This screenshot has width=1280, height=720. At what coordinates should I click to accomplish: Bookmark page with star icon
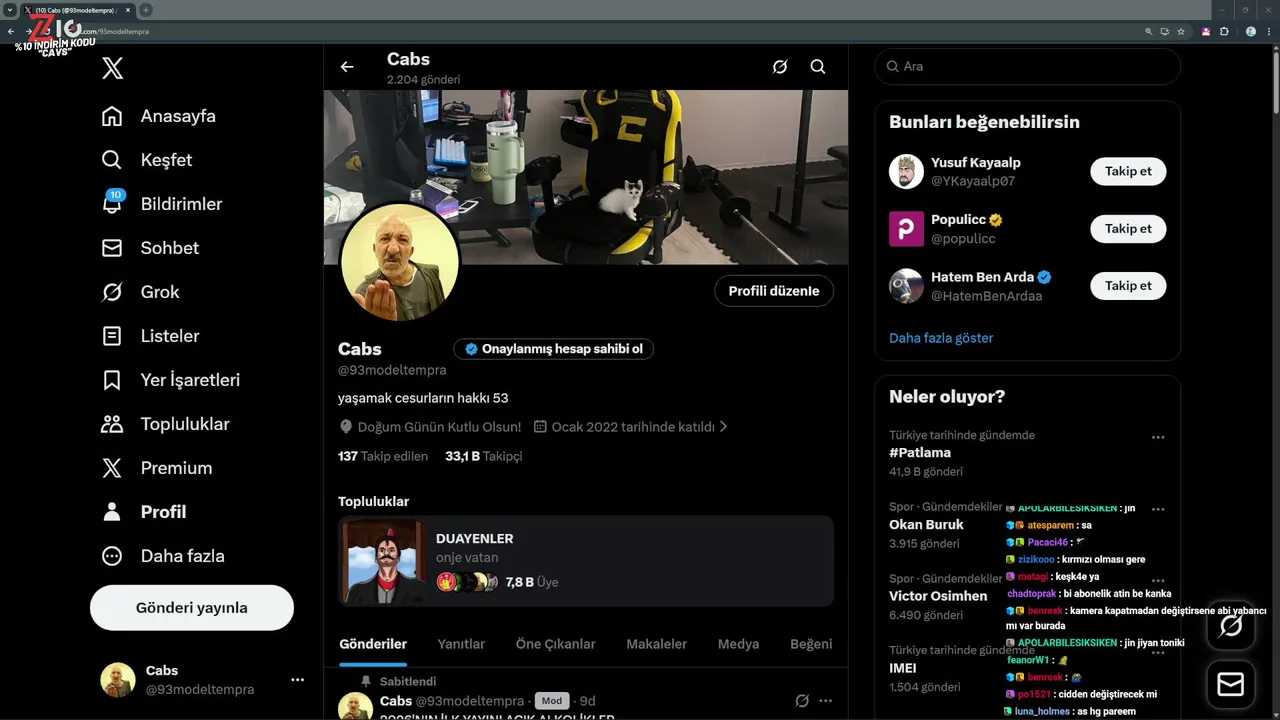click(x=1181, y=31)
